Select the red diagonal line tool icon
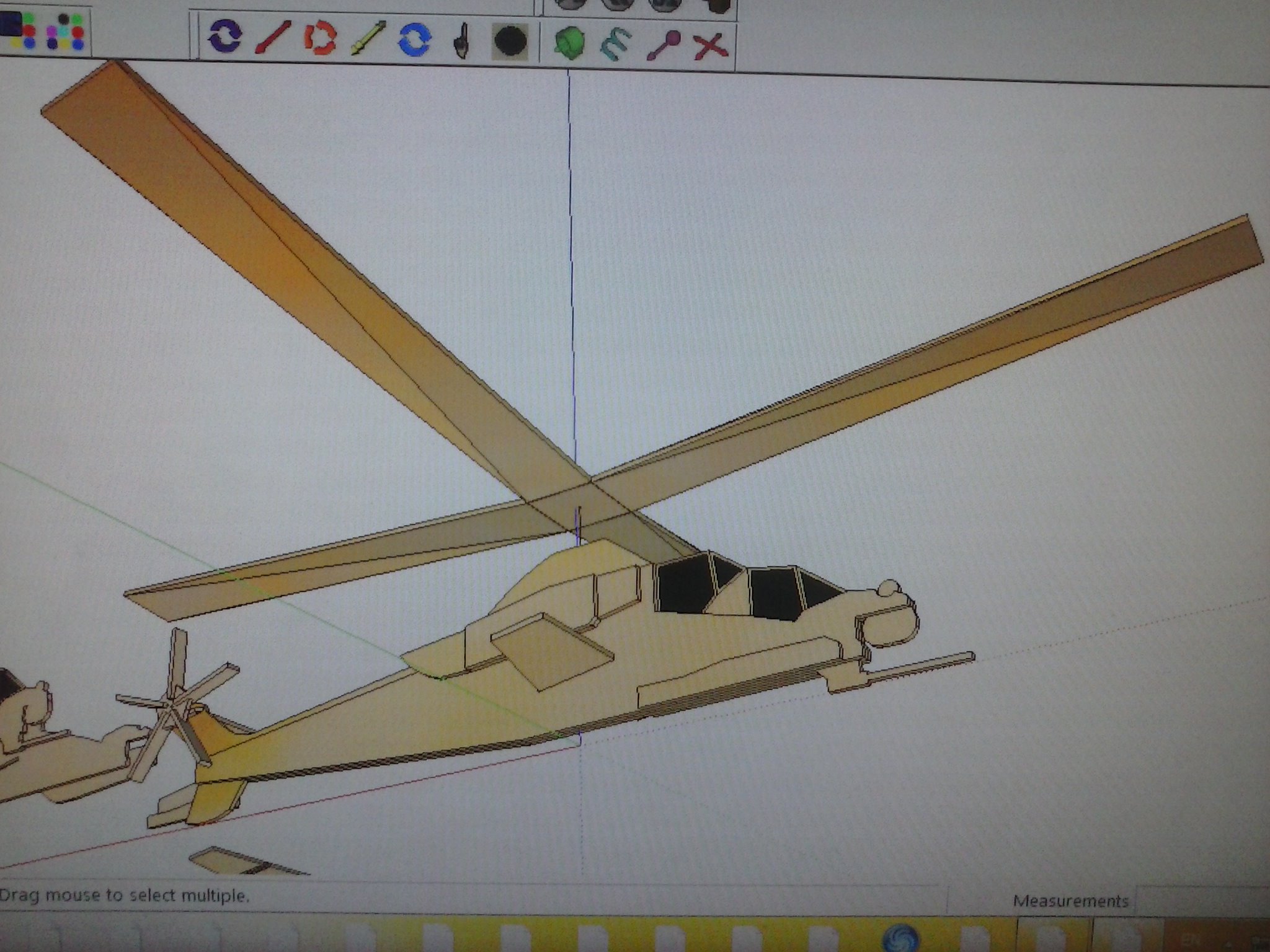Screen dimensions: 1270x952 272,38
